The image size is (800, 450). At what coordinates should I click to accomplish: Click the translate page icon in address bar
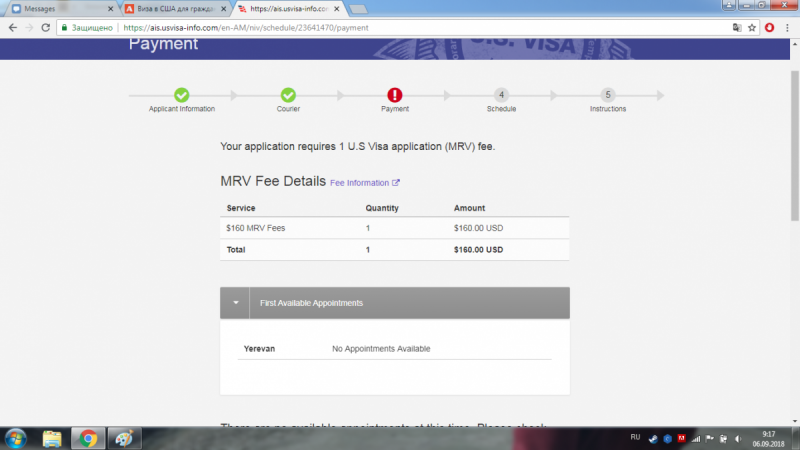[x=736, y=28]
